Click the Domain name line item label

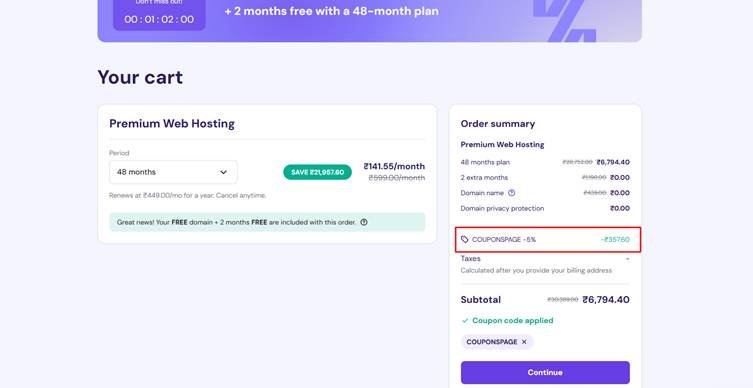pyautogui.click(x=482, y=193)
